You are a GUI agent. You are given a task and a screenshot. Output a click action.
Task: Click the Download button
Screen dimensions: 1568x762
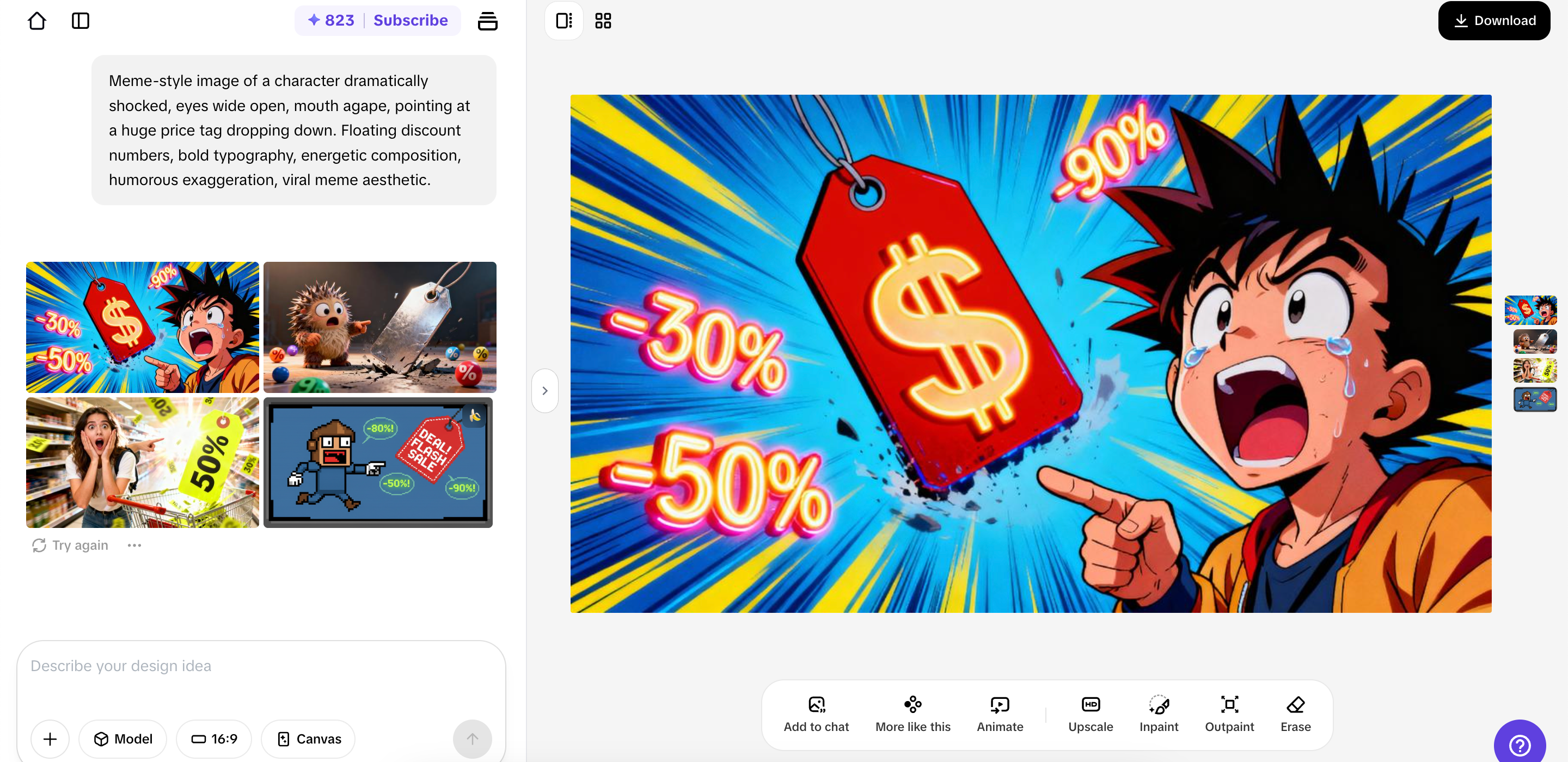pyautogui.click(x=1494, y=21)
